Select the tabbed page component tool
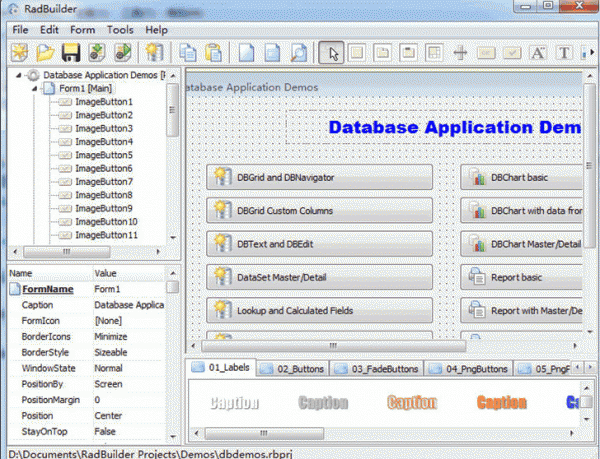Viewport: 600px width, 459px height. click(x=382, y=52)
